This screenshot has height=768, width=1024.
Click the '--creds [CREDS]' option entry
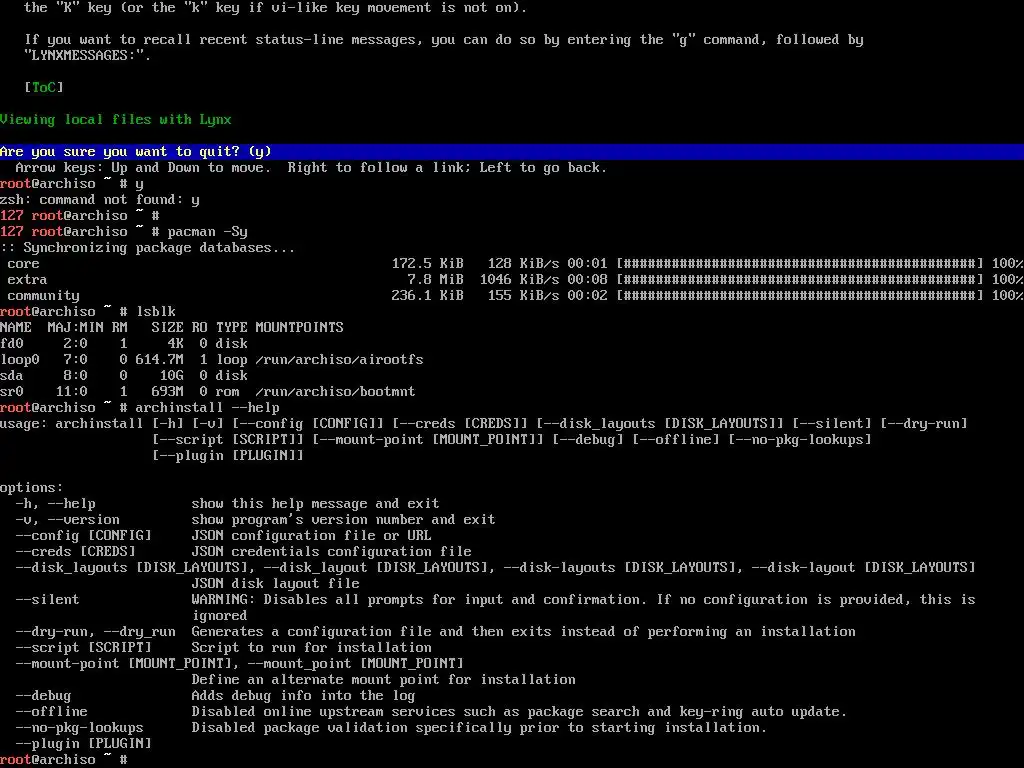(76, 552)
